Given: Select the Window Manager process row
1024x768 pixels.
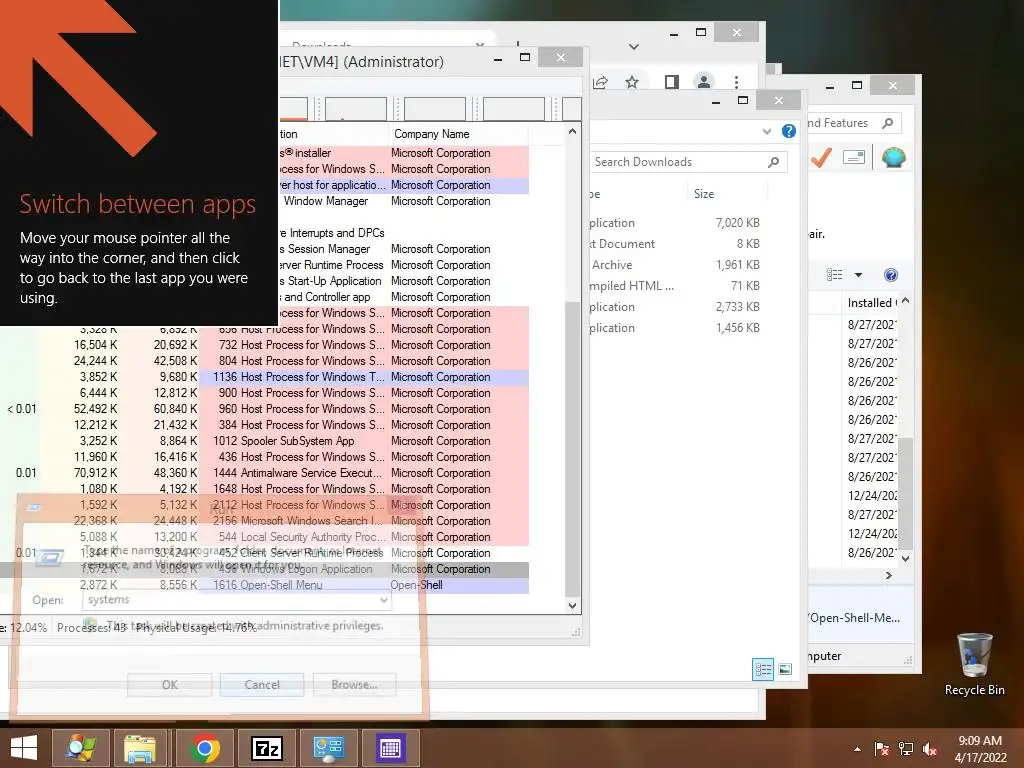Looking at the screenshot, I should pyautogui.click(x=404, y=201).
